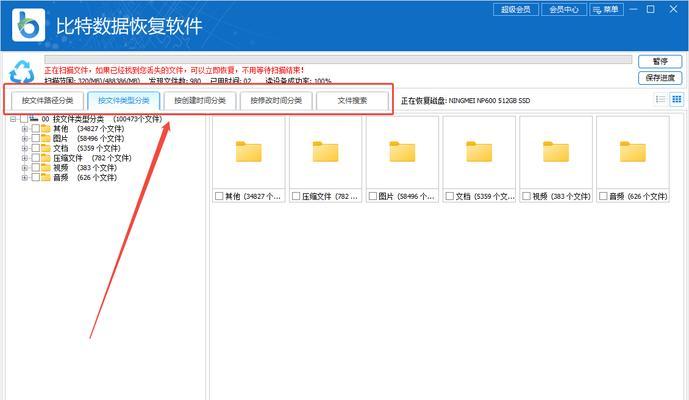
Task: Click folder icon of 文档 tree row
Action: tap(46, 148)
